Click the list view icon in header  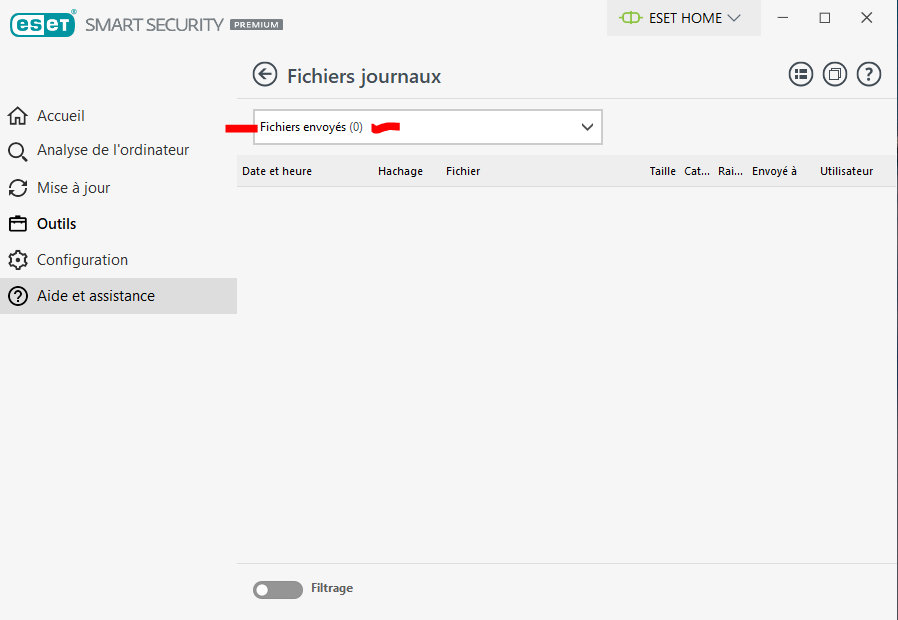coord(801,74)
